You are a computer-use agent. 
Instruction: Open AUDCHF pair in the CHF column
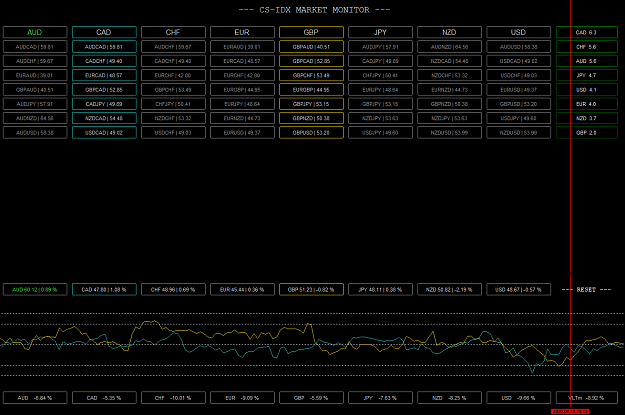click(173, 47)
